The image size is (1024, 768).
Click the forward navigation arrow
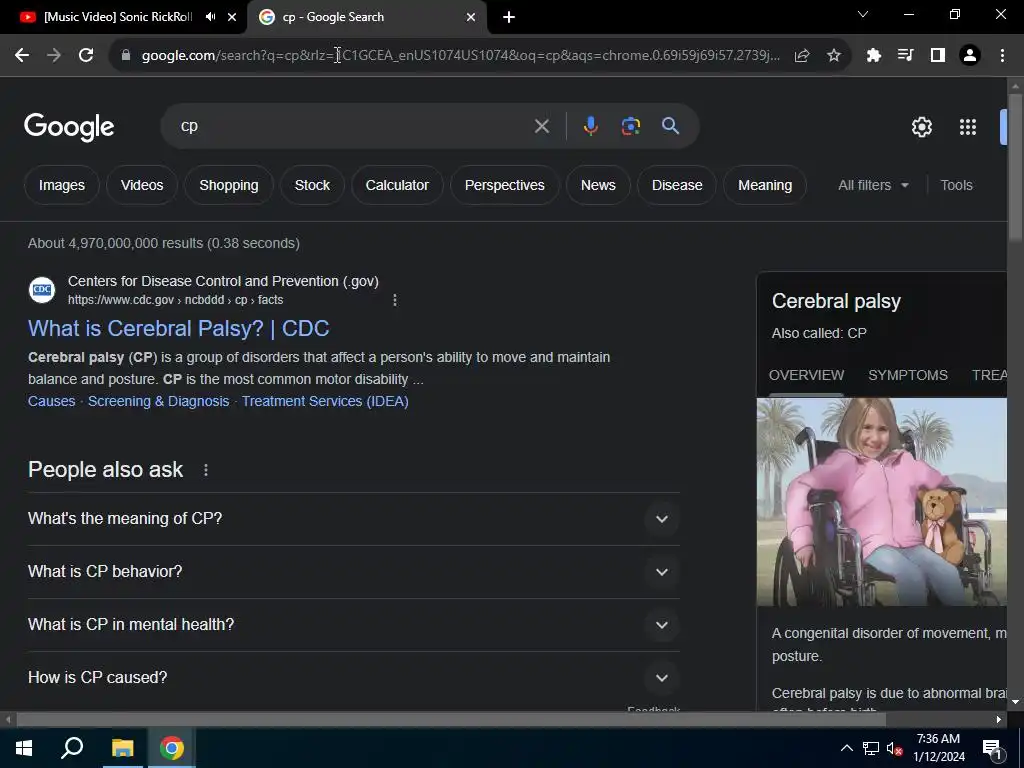tap(54, 56)
